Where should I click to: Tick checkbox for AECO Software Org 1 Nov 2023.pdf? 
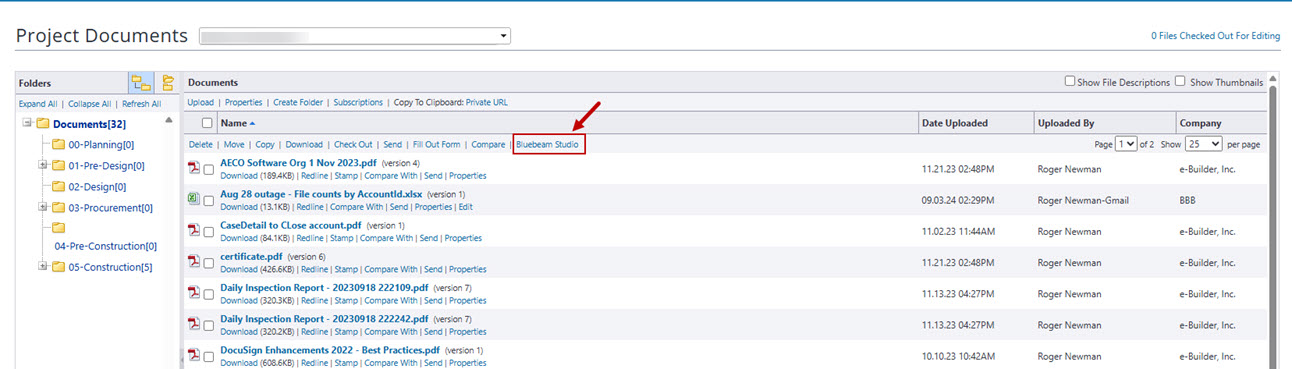tap(209, 169)
